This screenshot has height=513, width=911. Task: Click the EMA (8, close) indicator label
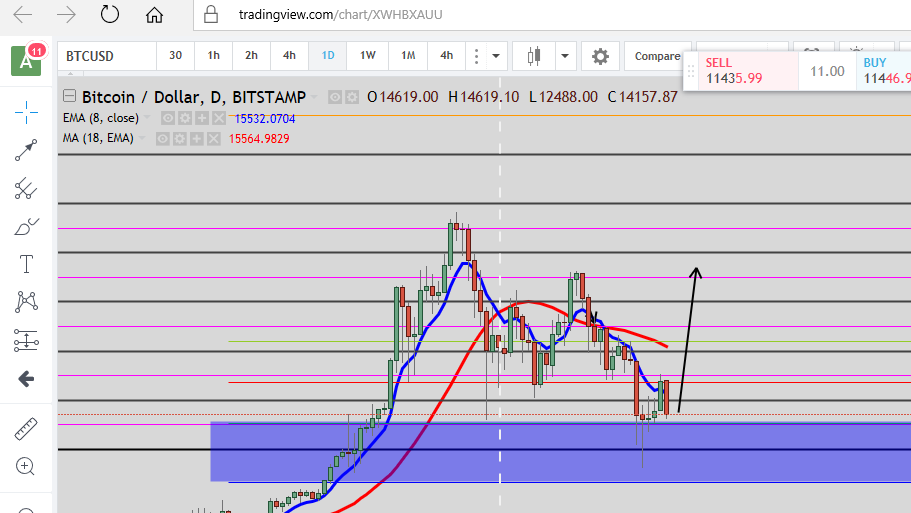point(101,118)
